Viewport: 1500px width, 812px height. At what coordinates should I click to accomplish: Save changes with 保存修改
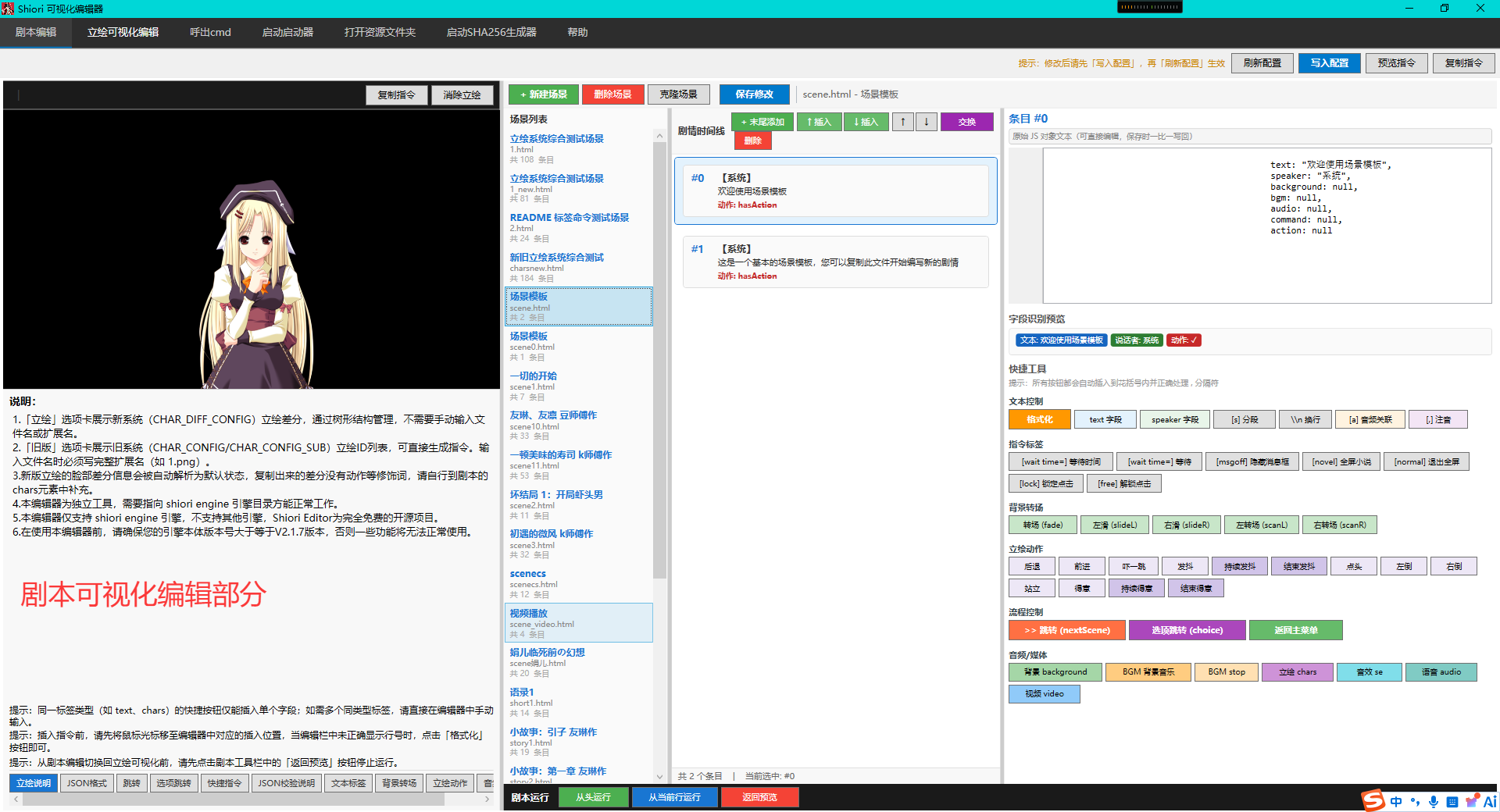(754, 94)
